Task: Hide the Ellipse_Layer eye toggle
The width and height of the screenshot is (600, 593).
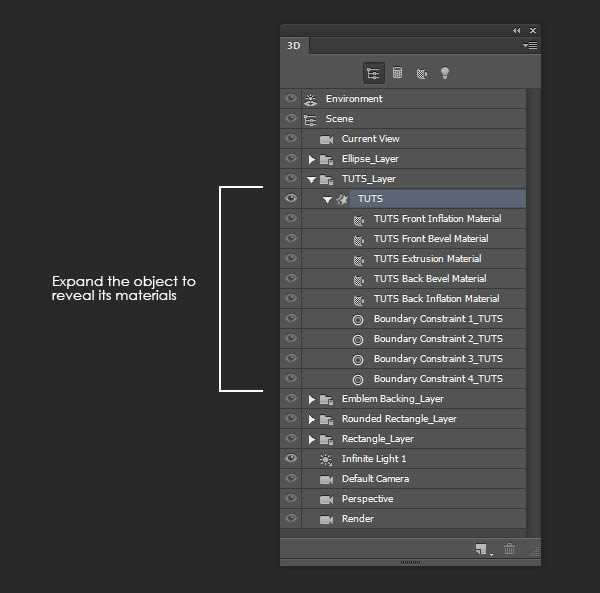Action: pos(291,158)
